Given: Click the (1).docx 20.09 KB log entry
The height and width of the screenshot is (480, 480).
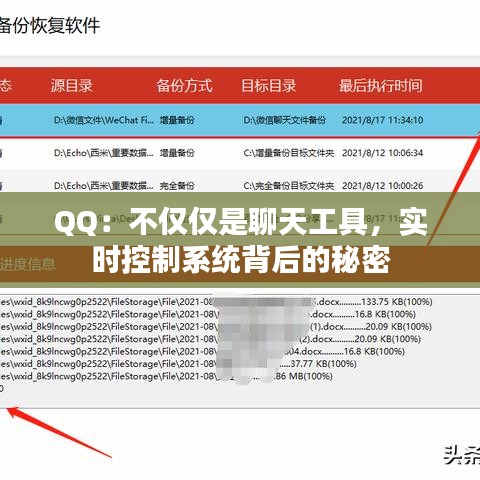Looking at the screenshot, I should click(216, 327).
